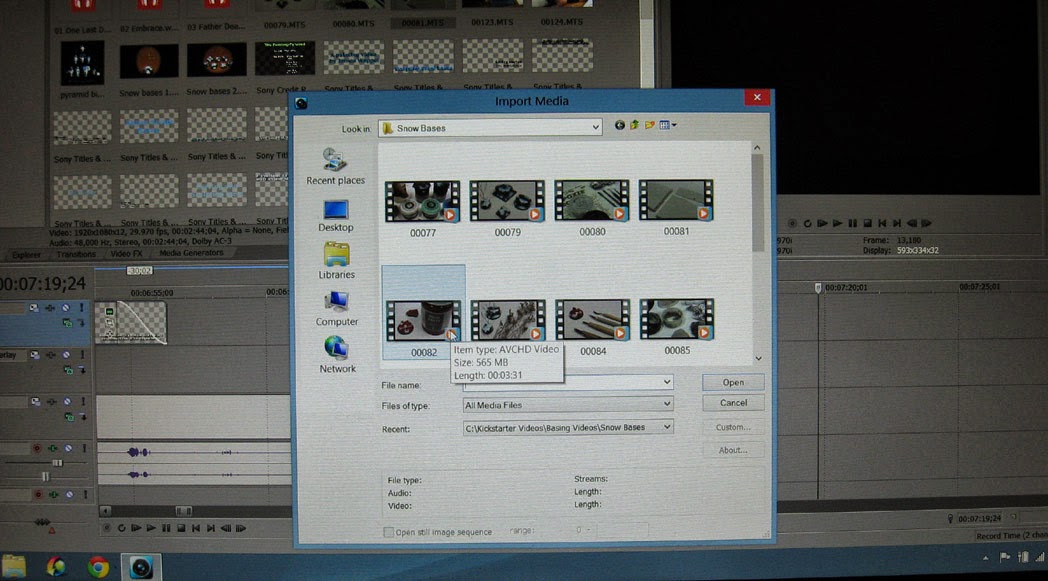Expand the Files of type dropdown
The image size is (1048, 581).
[x=666, y=404]
